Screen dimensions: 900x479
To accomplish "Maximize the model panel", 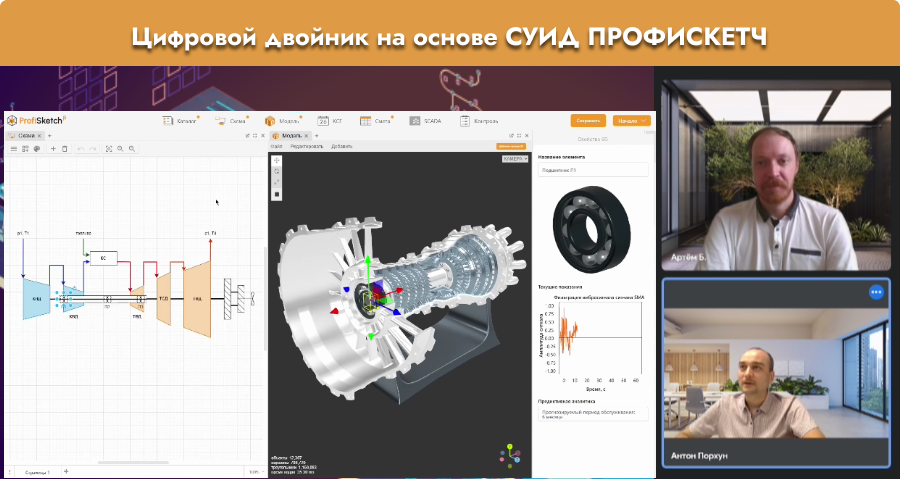I will pyautogui.click(x=518, y=136).
